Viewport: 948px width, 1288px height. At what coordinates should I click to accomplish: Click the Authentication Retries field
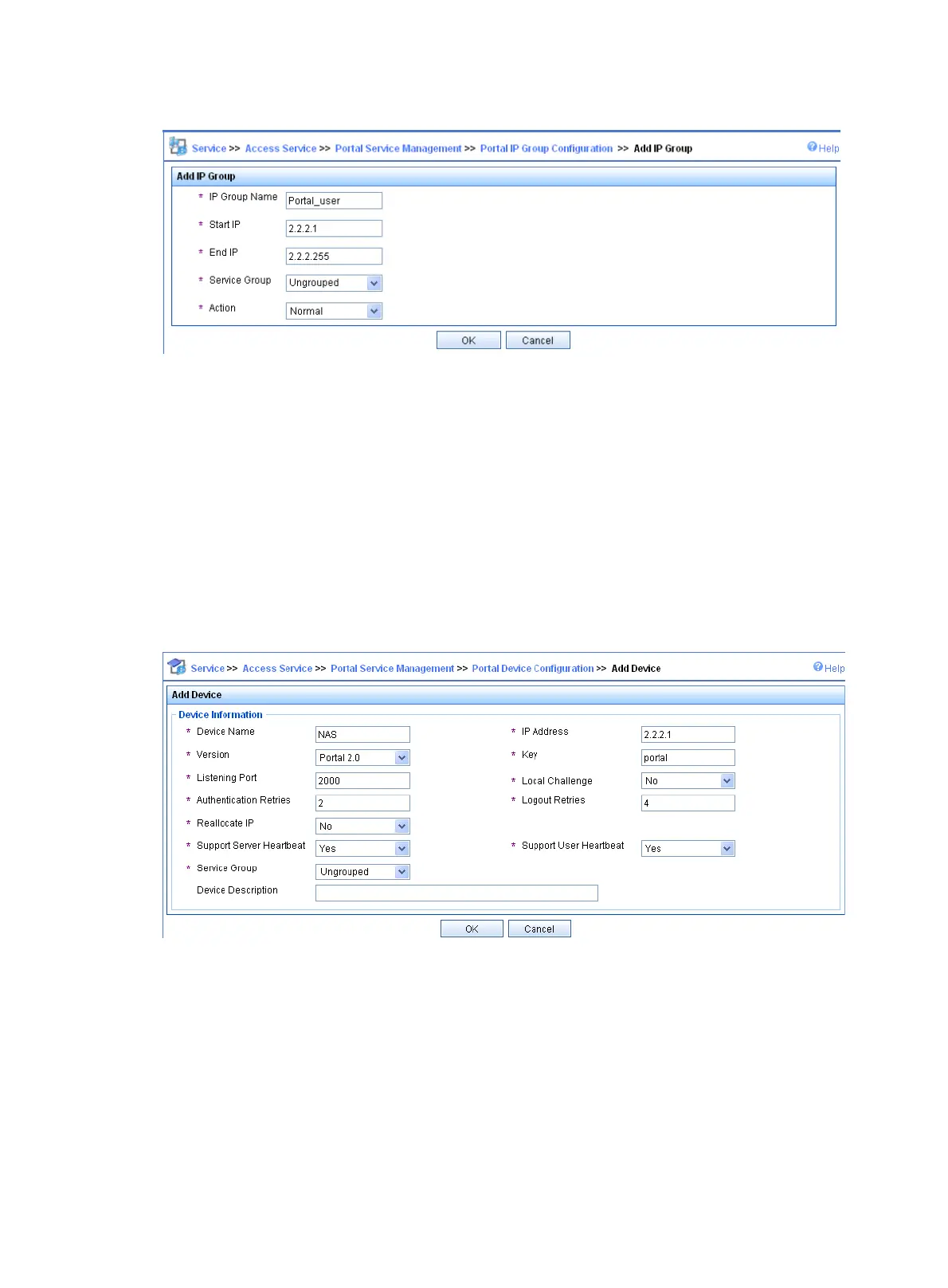click(x=362, y=803)
